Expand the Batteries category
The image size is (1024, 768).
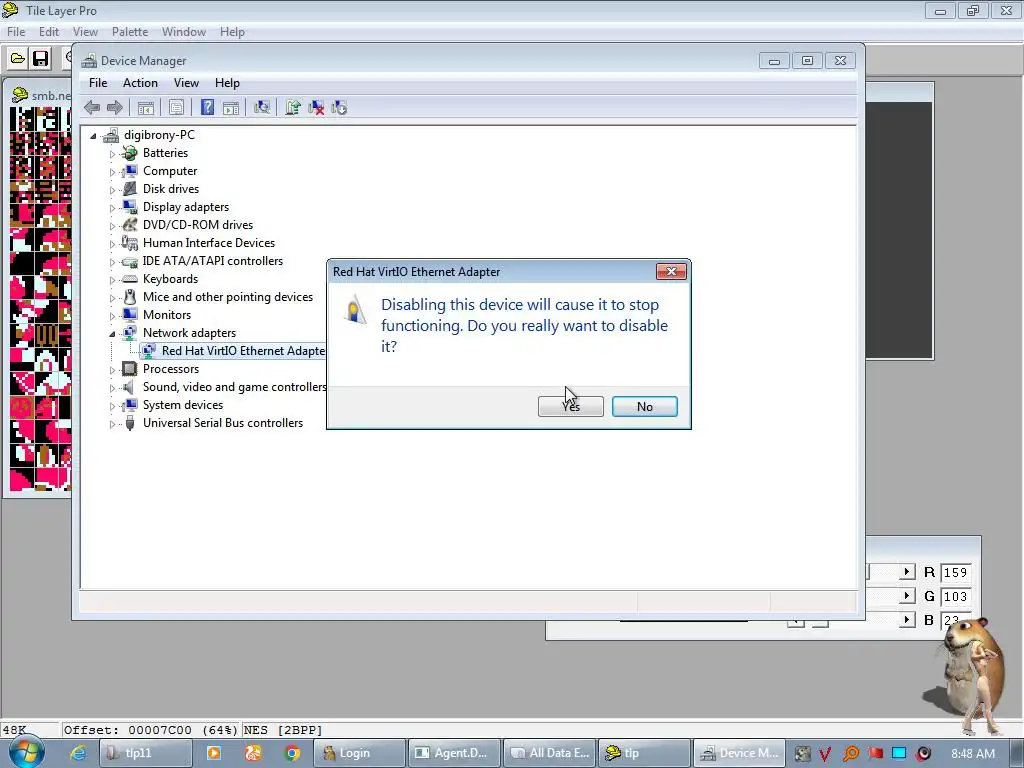112,153
